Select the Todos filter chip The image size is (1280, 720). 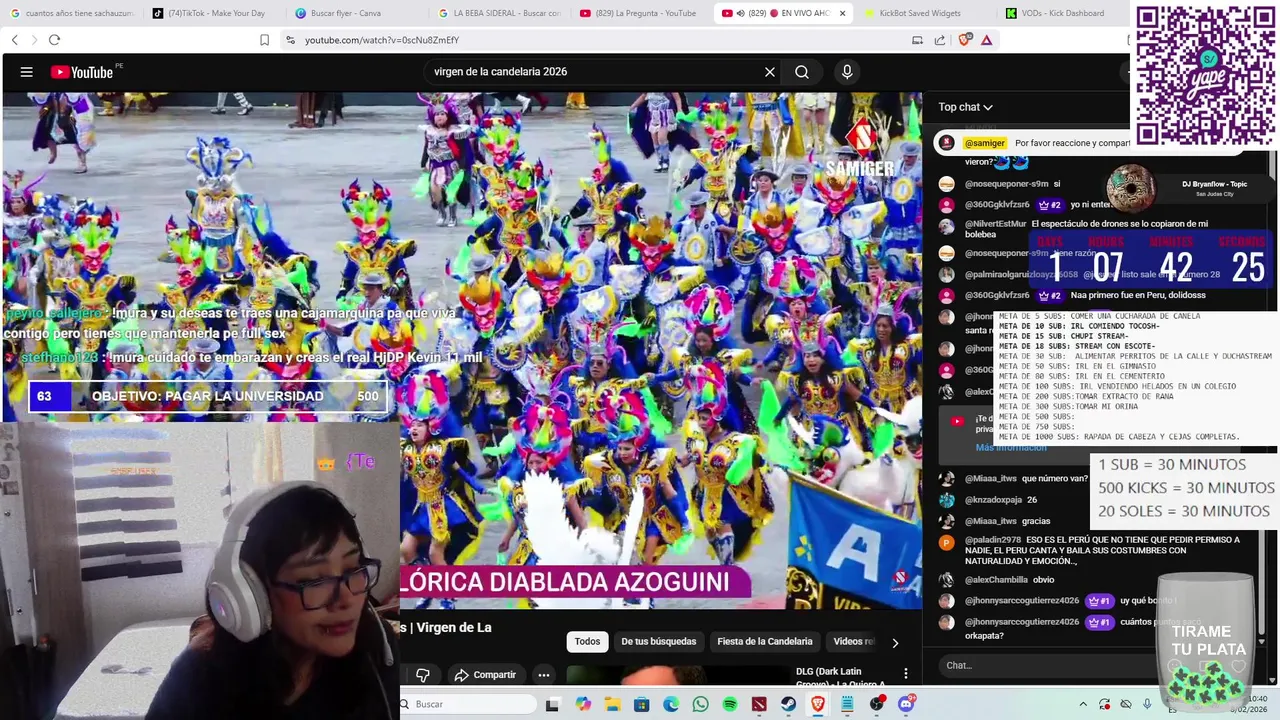[587, 642]
